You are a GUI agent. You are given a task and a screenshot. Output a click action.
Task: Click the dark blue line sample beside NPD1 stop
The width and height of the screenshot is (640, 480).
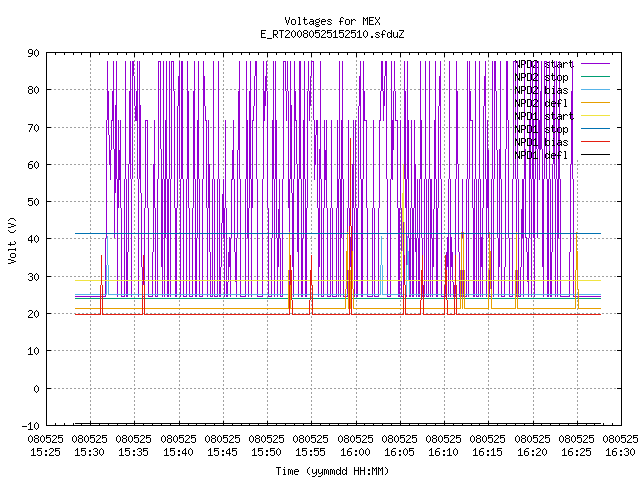tap(595, 129)
